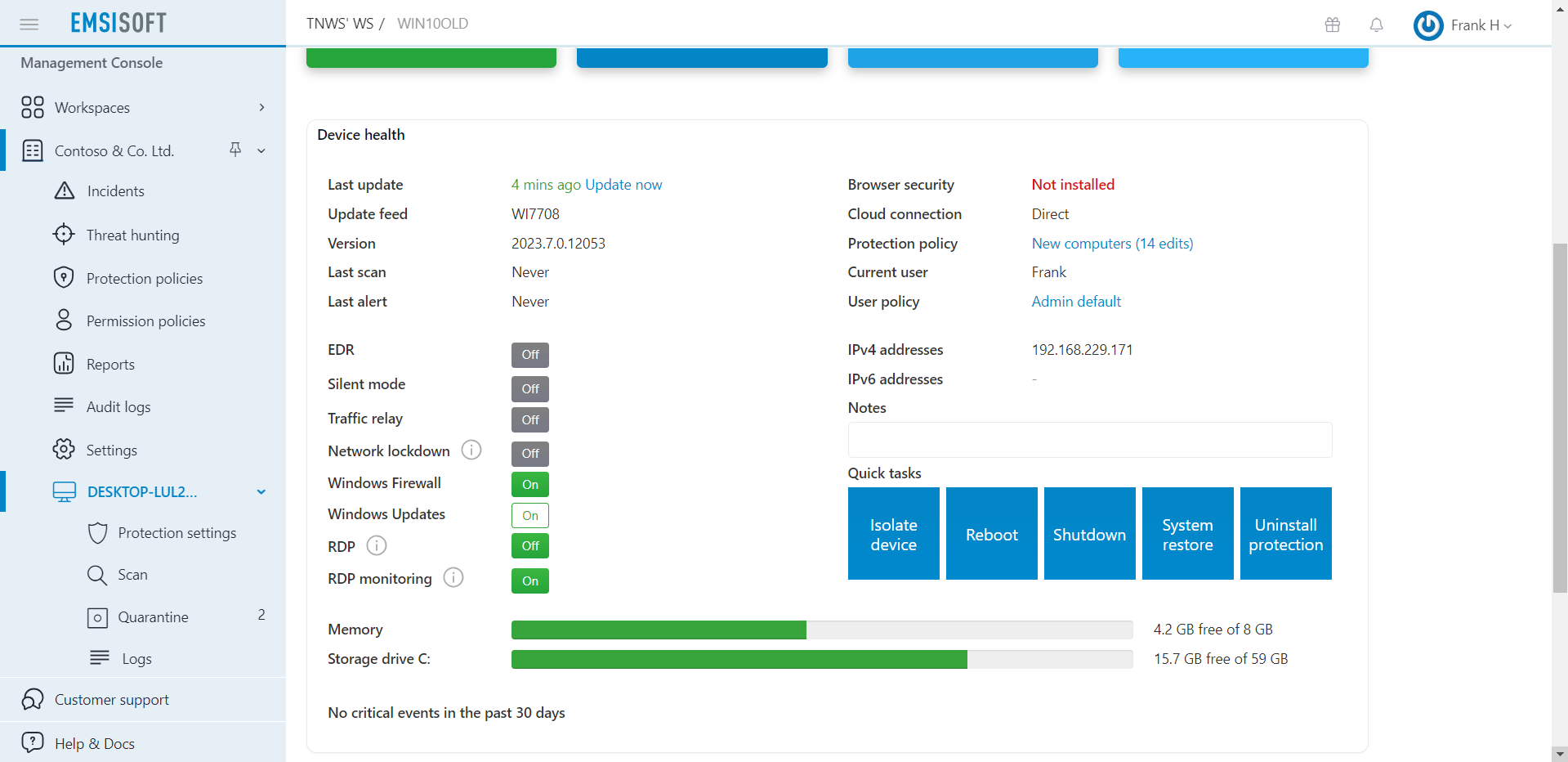Image resolution: width=1568 pixels, height=762 pixels.
Task: Click the Protection settings shield icon
Action: (97, 533)
